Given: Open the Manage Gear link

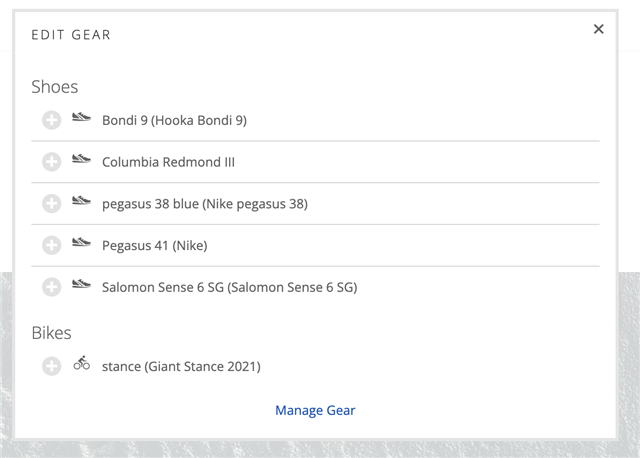Looking at the screenshot, I should click(x=315, y=410).
